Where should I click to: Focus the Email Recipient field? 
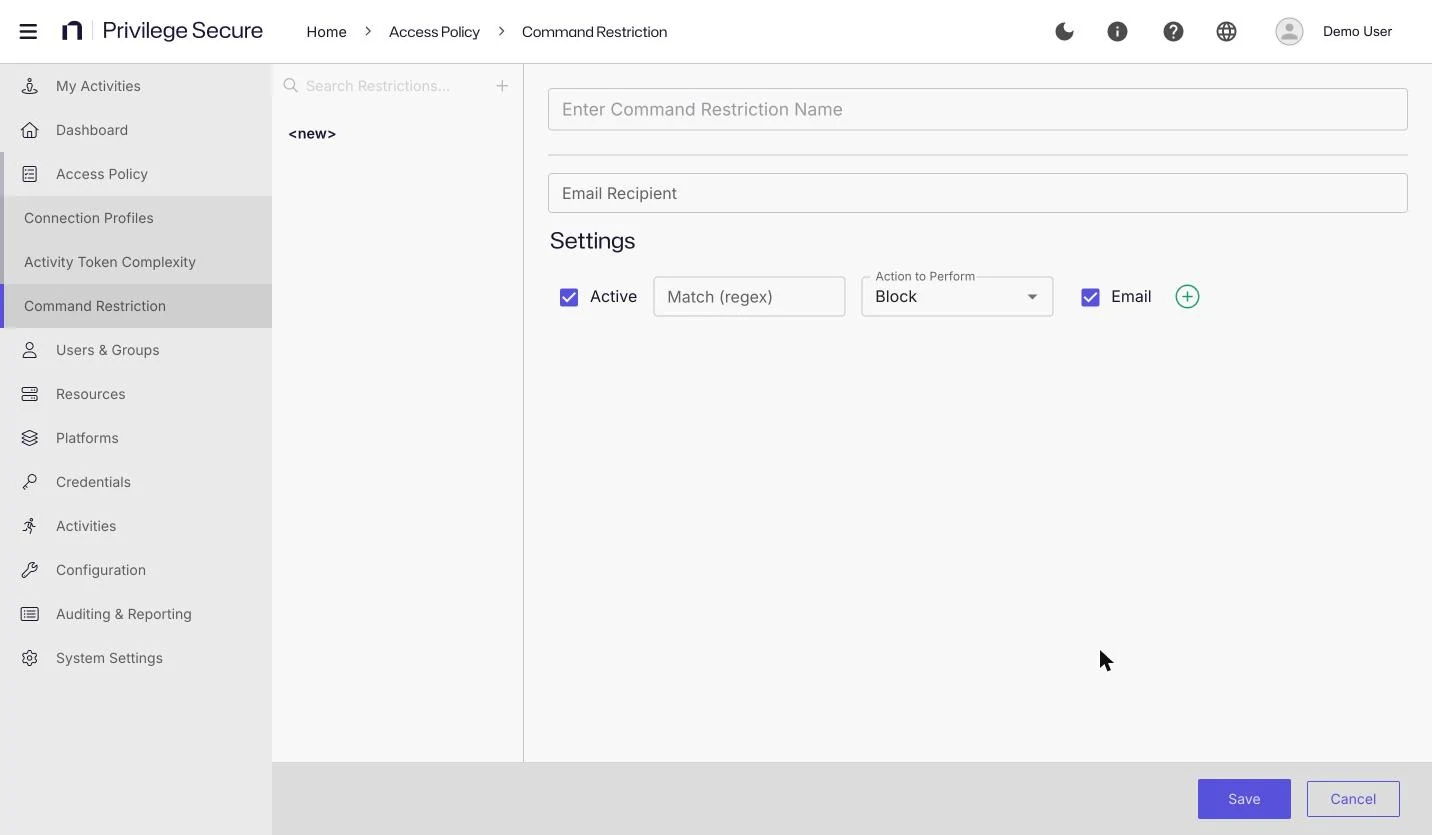[x=978, y=193]
